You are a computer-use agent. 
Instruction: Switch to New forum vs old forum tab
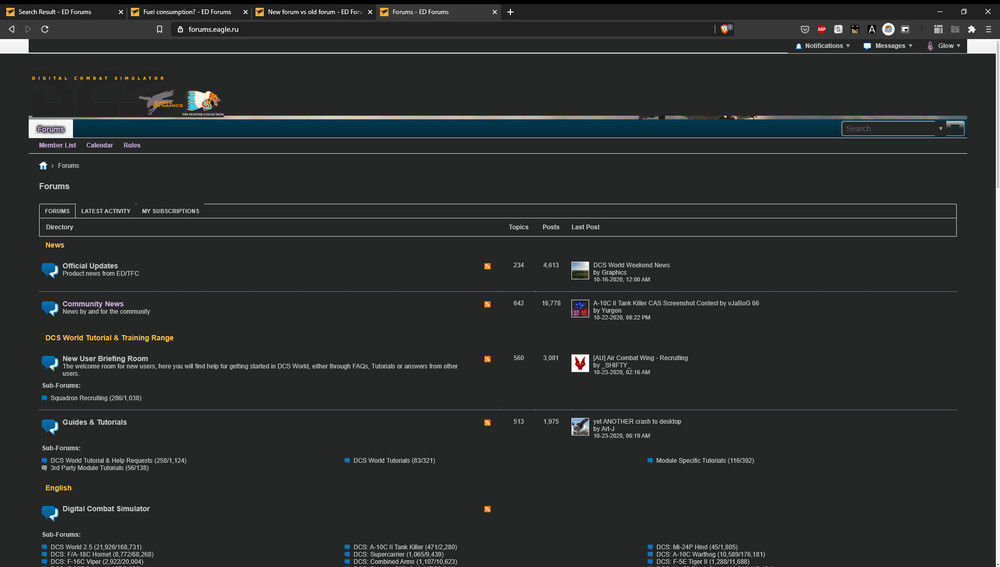(x=313, y=11)
